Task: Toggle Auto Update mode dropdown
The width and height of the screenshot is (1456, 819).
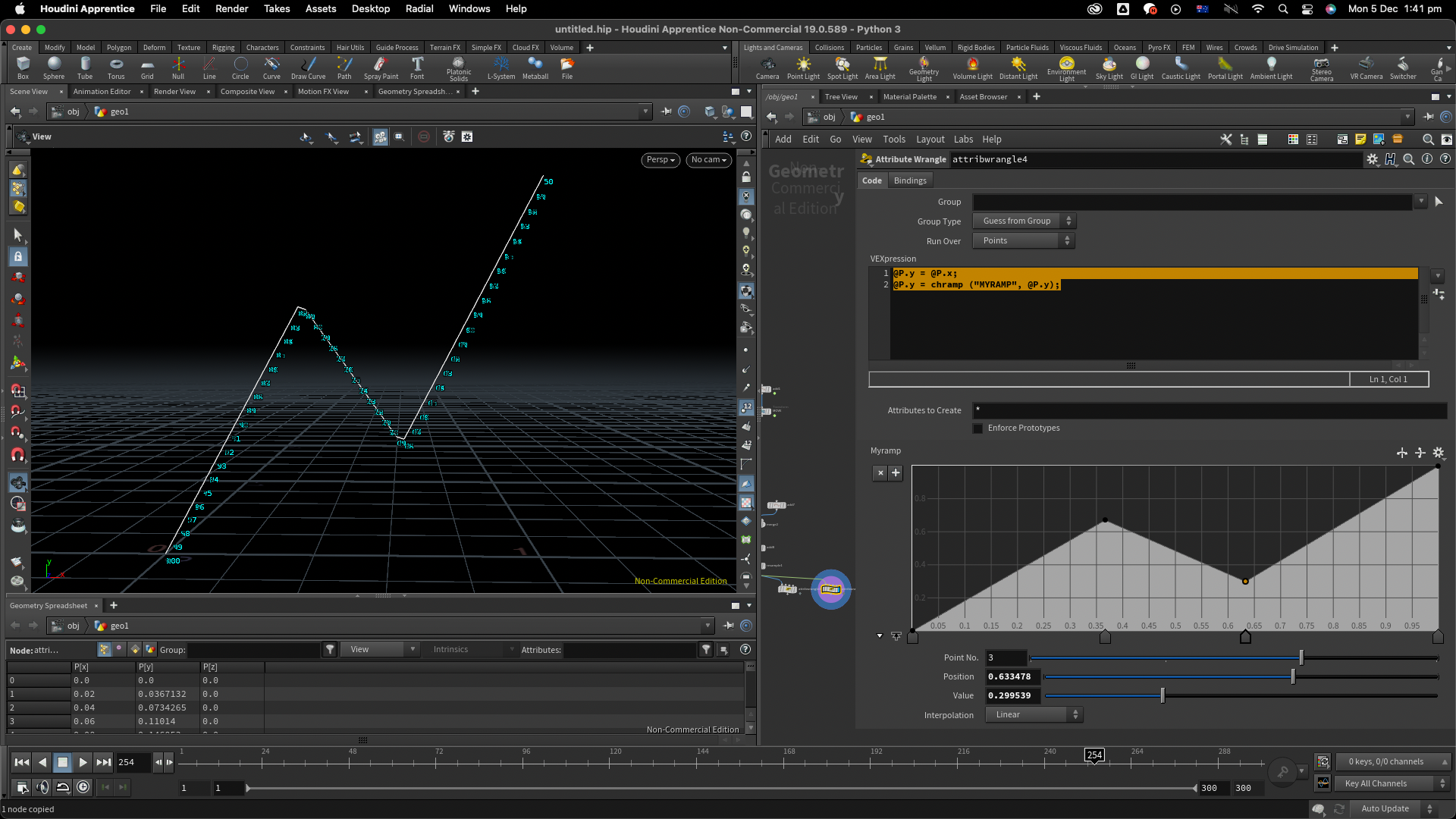Action: tap(1394, 809)
